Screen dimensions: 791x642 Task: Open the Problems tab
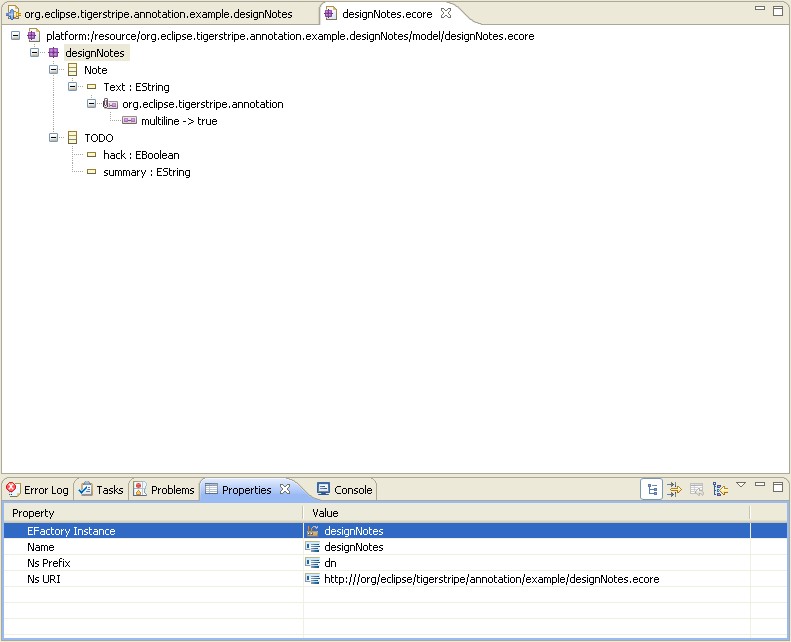164,490
